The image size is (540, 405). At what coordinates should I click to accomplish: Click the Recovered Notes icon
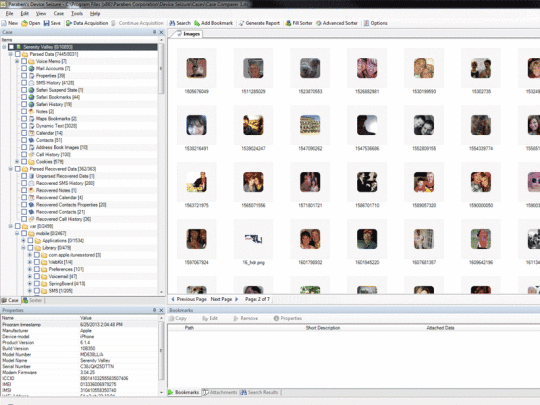coord(31,190)
